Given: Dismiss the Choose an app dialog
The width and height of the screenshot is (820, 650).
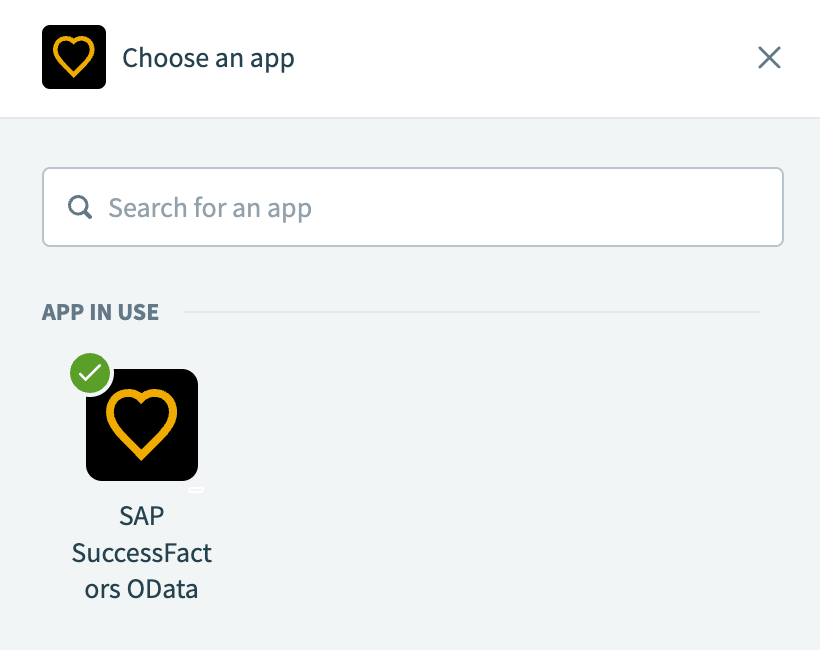Looking at the screenshot, I should pyautogui.click(x=769, y=57).
